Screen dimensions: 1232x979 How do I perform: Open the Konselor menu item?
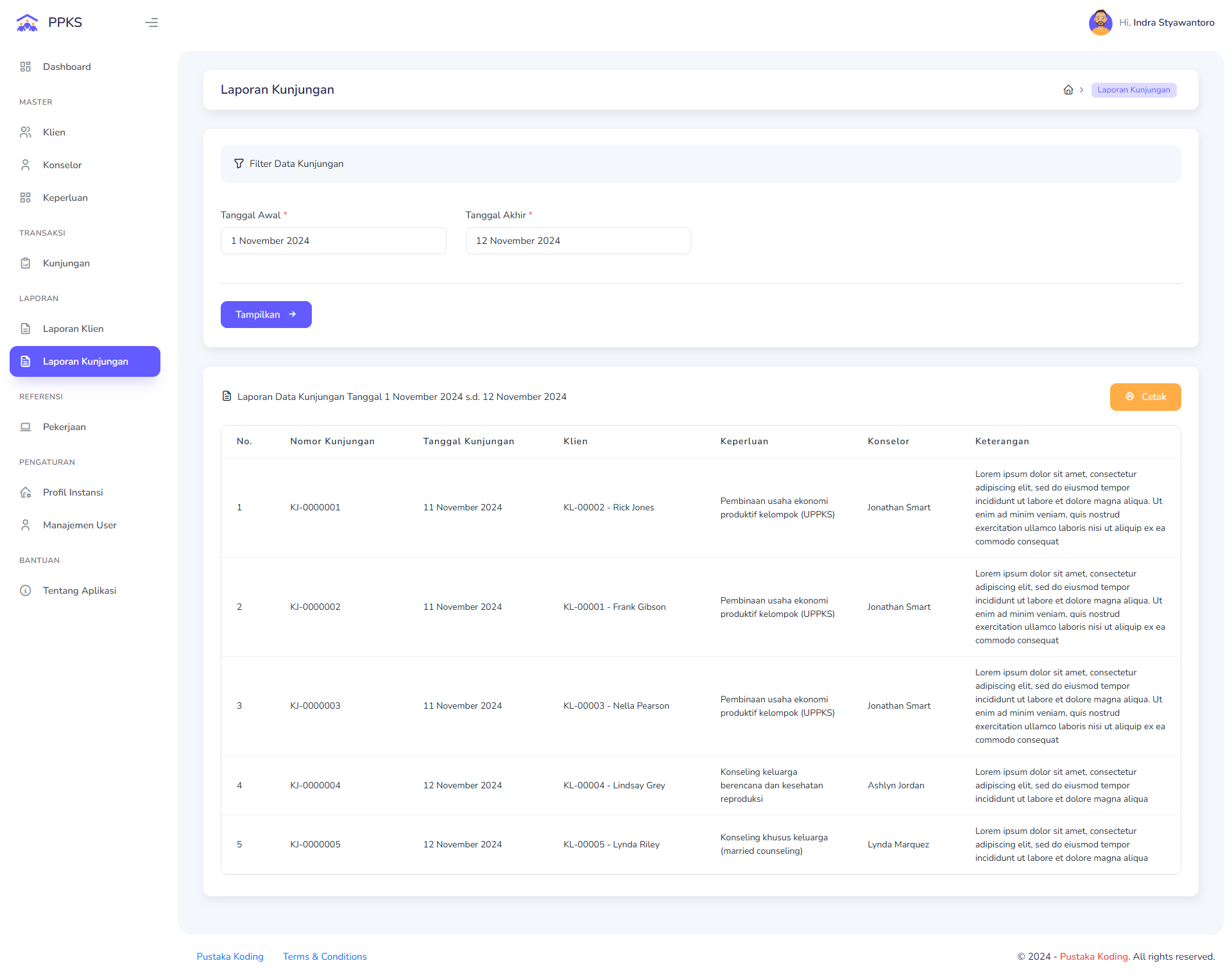(85, 165)
